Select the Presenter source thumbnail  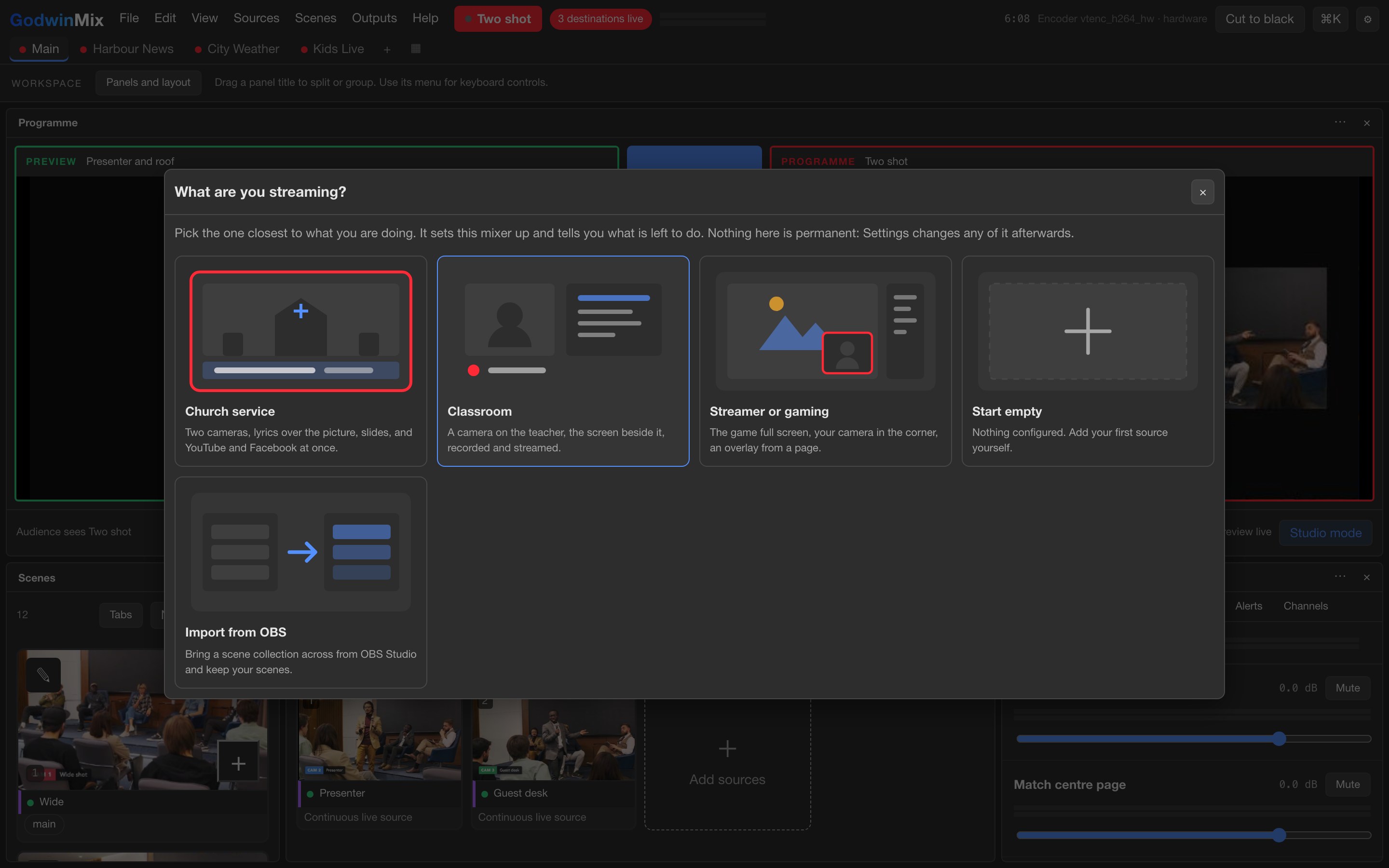tap(380, 739)
